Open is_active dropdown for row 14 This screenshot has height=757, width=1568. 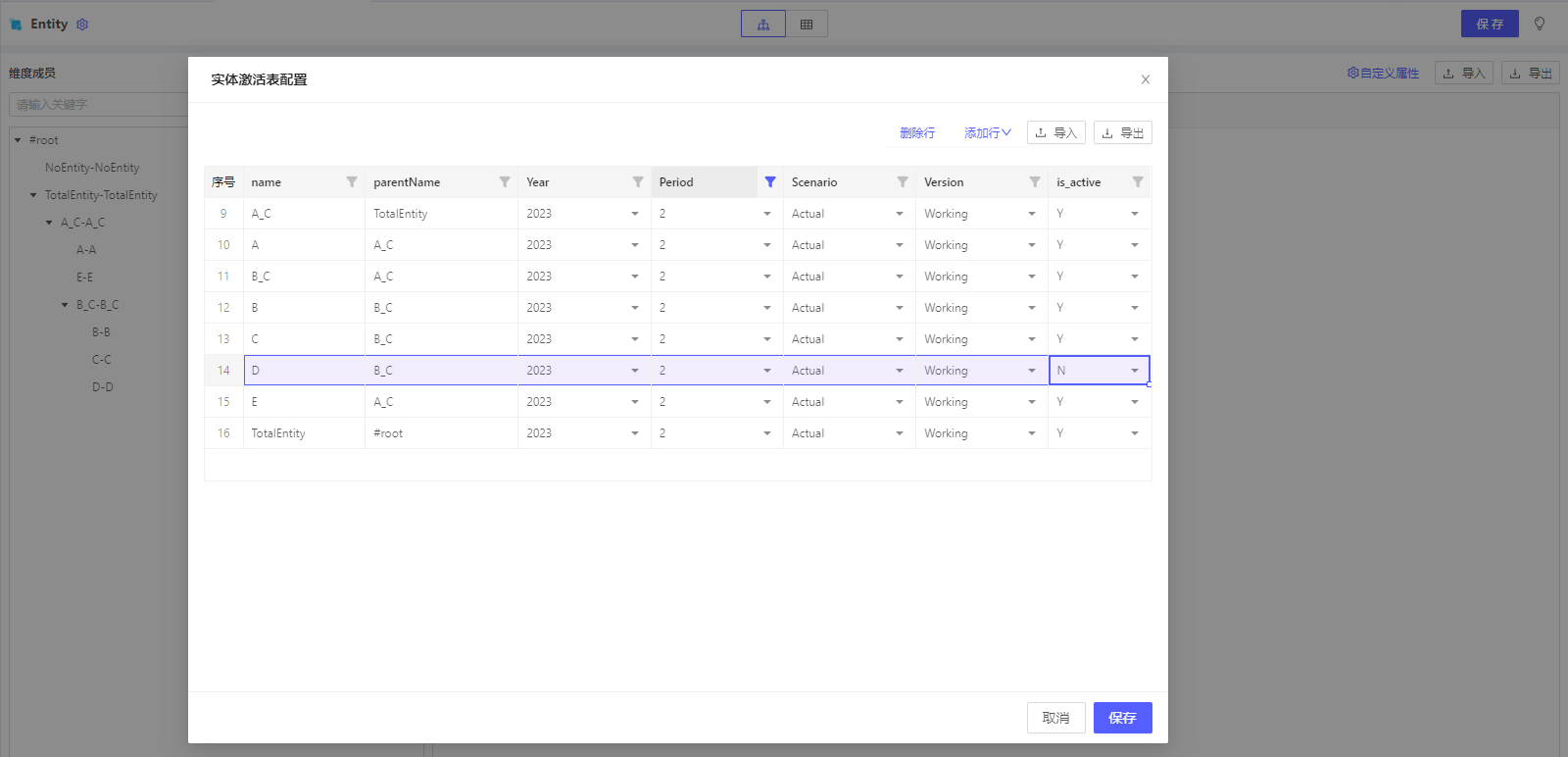pyautogui.click(x=1135, y=371)
